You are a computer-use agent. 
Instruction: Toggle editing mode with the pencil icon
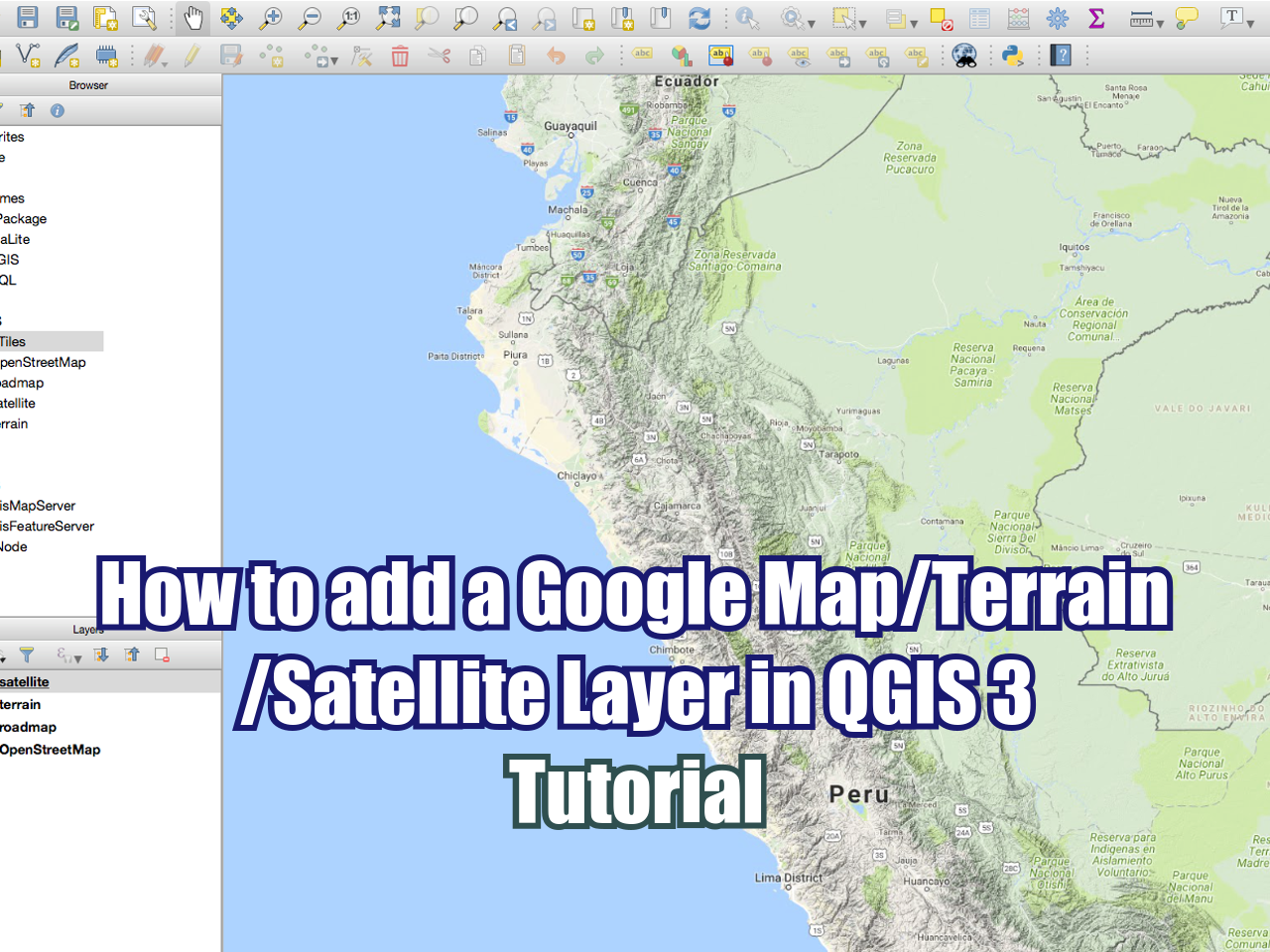[x=191, y=57]
